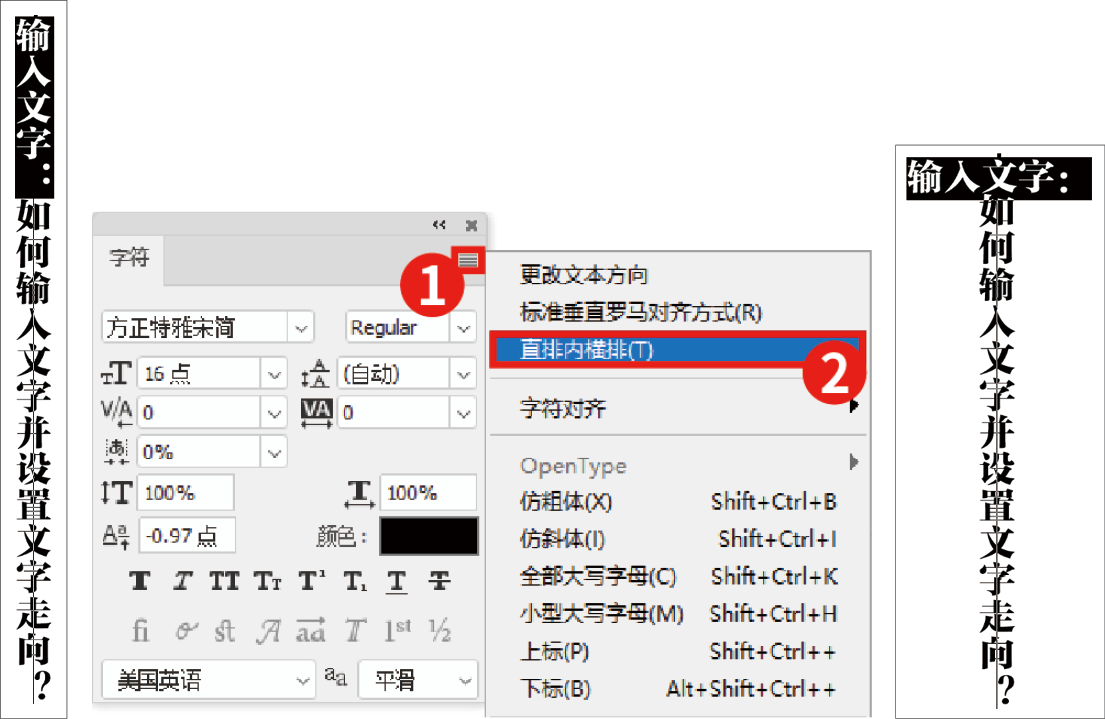The image size is (1105, 719).
Task: Toggle the All Caps TT button
Action: coord(224,581)
